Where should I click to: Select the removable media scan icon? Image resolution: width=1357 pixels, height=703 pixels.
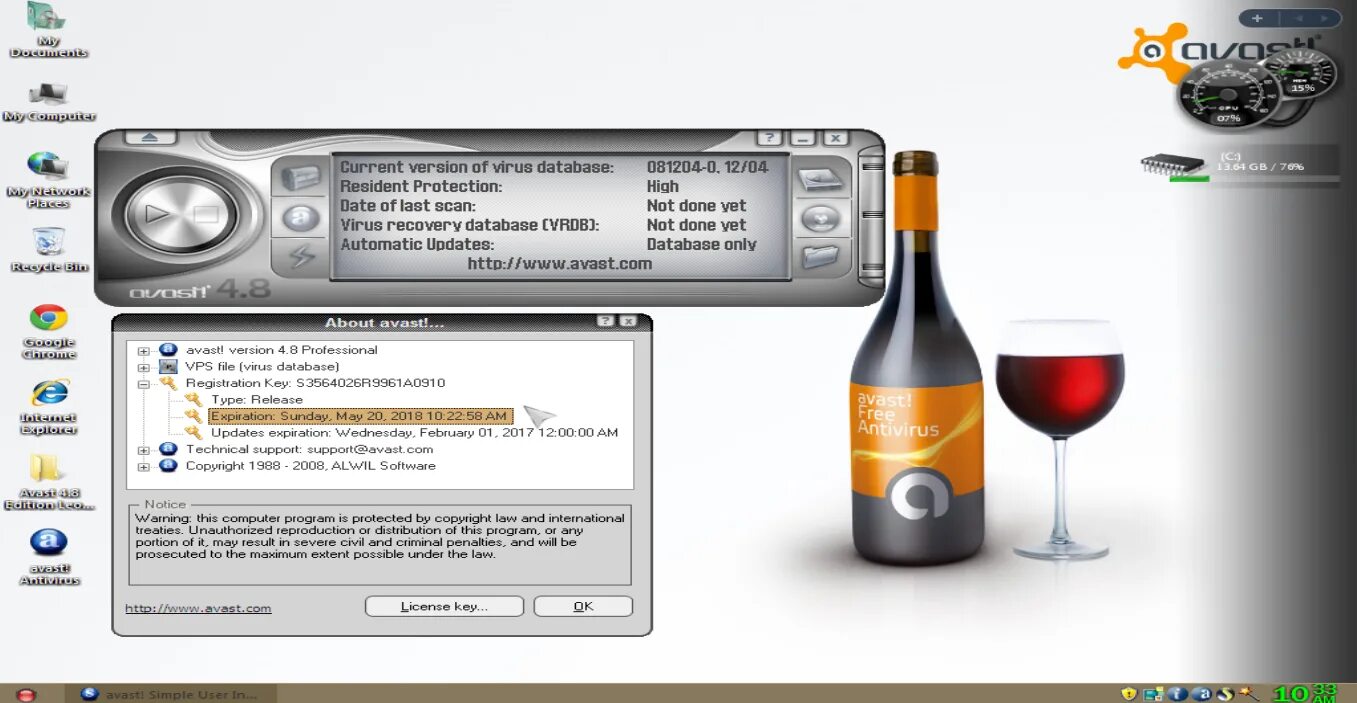(821, 218)
